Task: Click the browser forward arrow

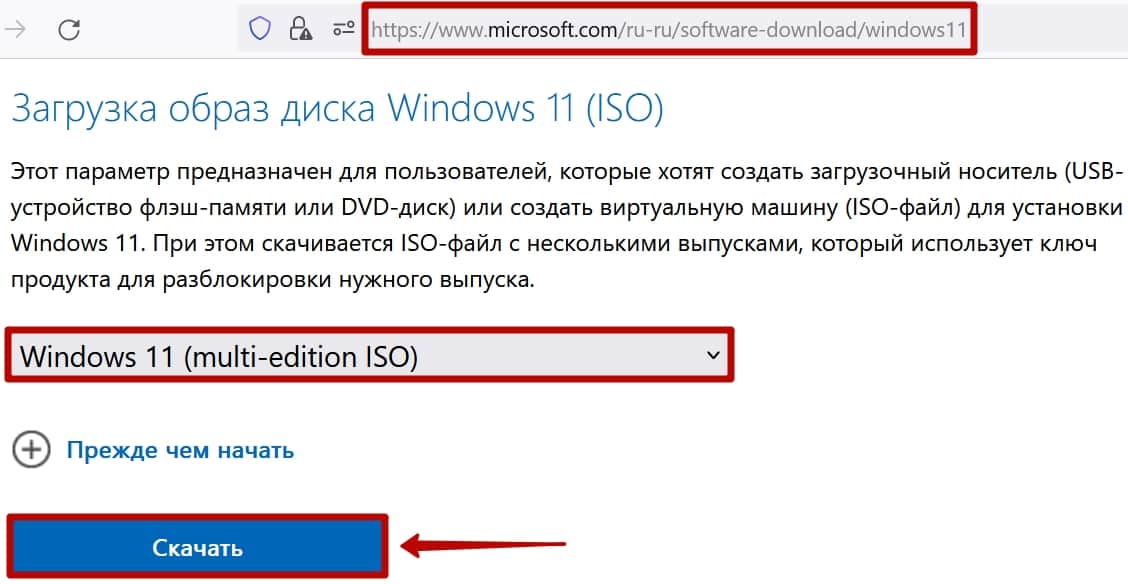Action: click(15, 30)
